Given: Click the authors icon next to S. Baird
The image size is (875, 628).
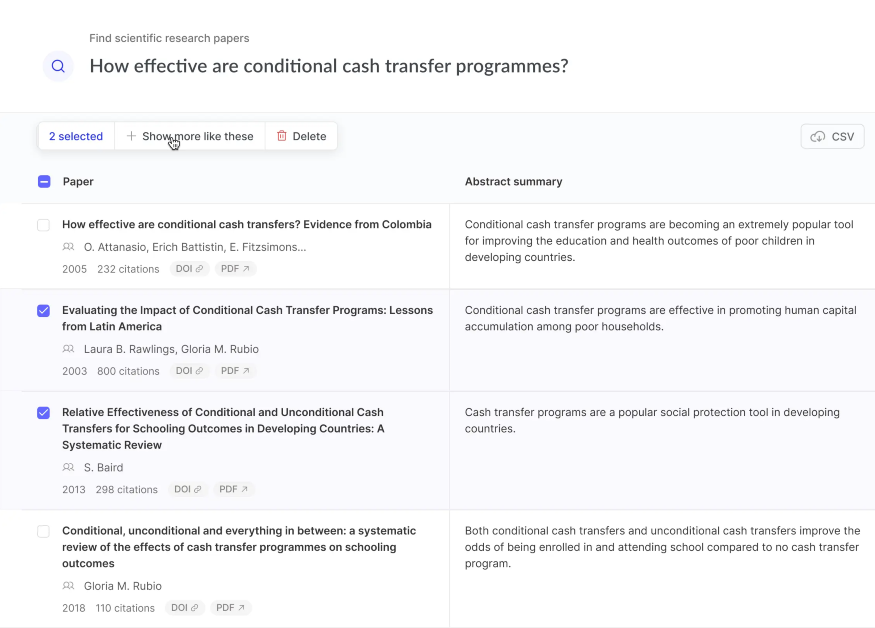Looking at the screenshot, I should [68, 467].
